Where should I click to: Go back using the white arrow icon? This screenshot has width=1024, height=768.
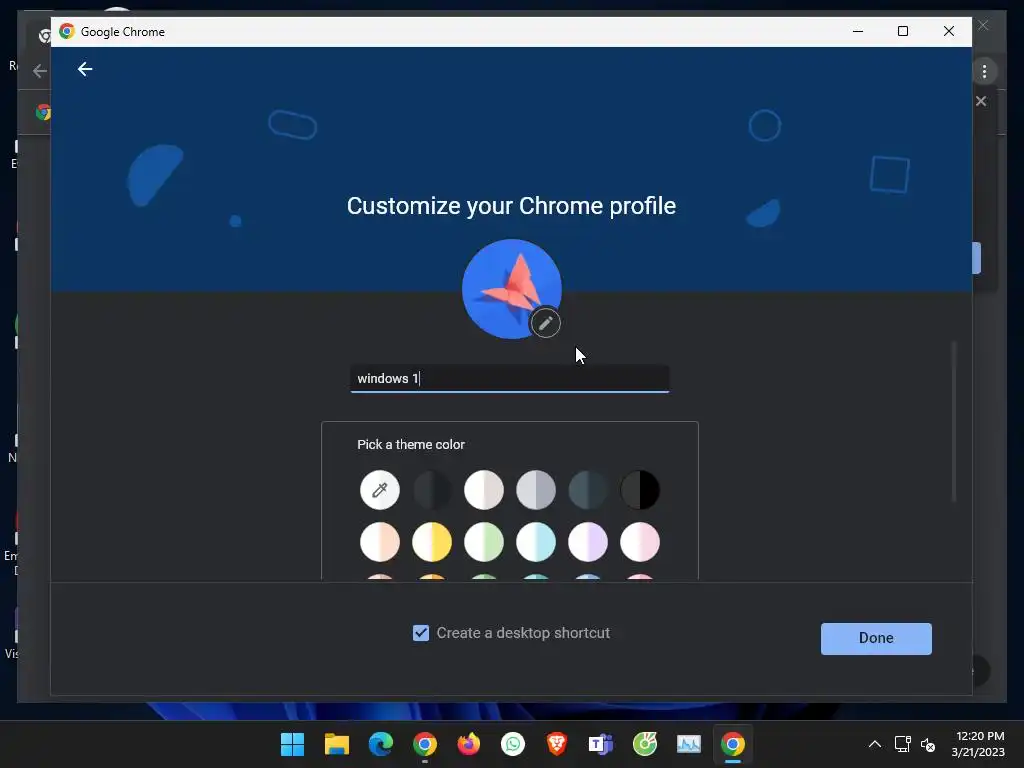click(x=85, y=69)
